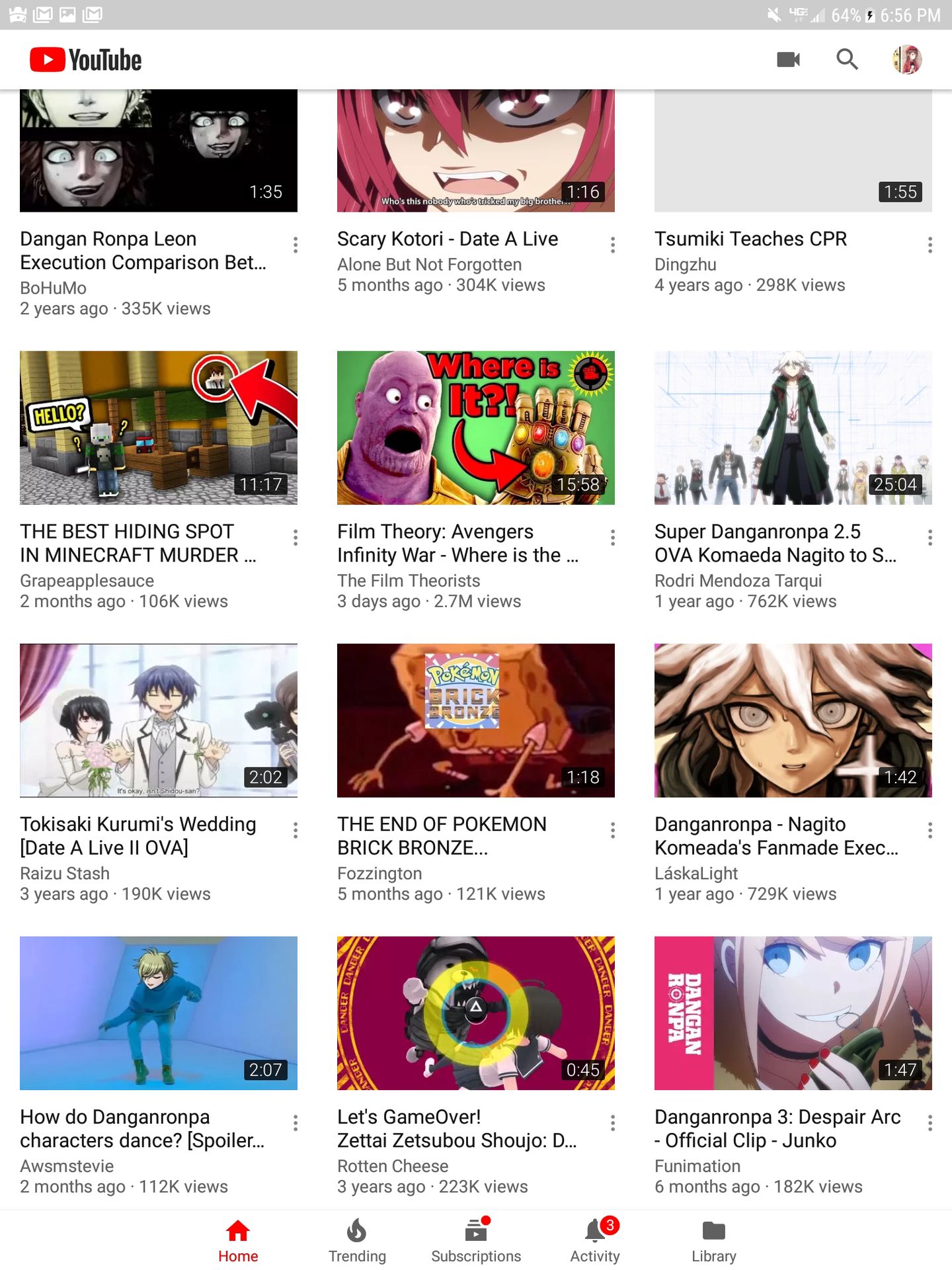
Task: Open options for Tokisaki Kurumi's Wedding video
Action: [296, 830]
